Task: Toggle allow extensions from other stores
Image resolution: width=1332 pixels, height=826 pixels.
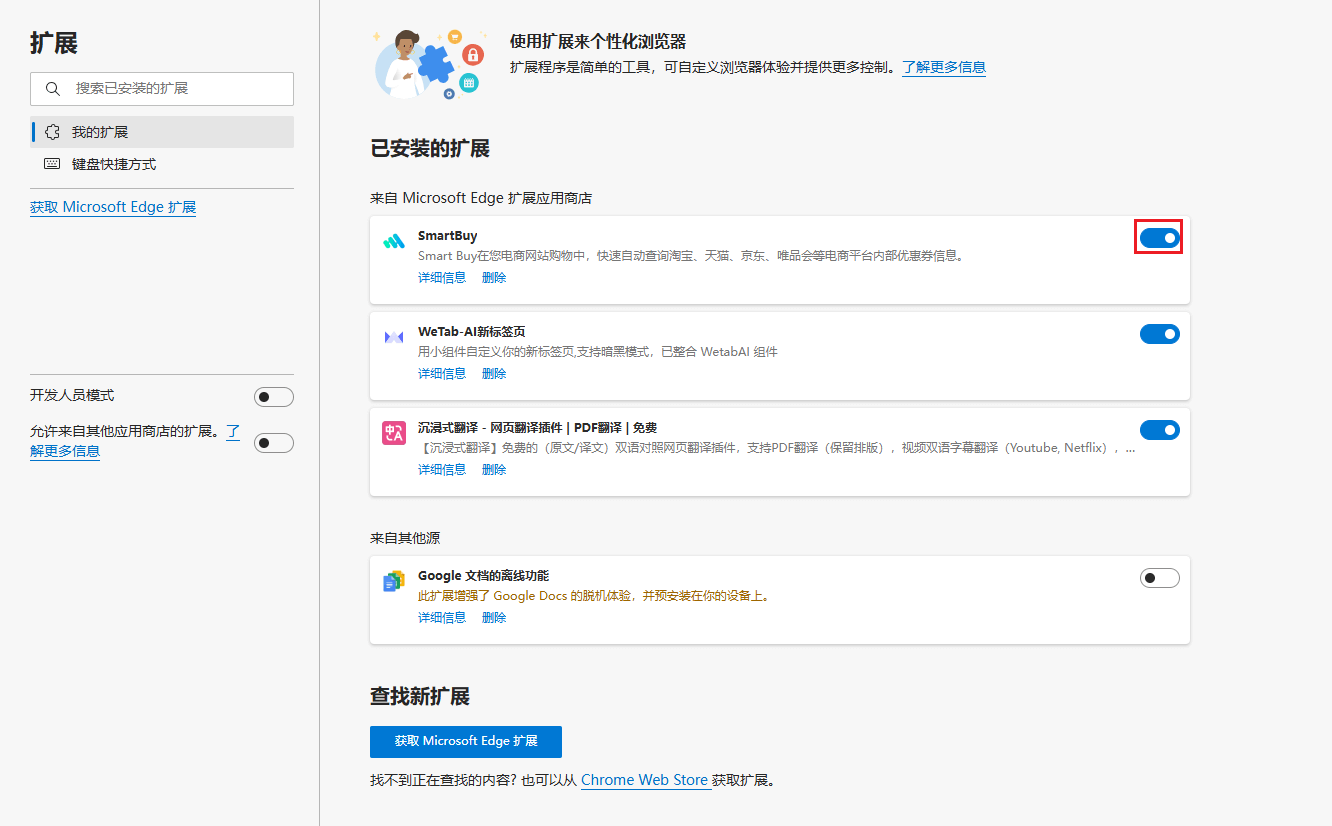Action: (x=273, y=442)
